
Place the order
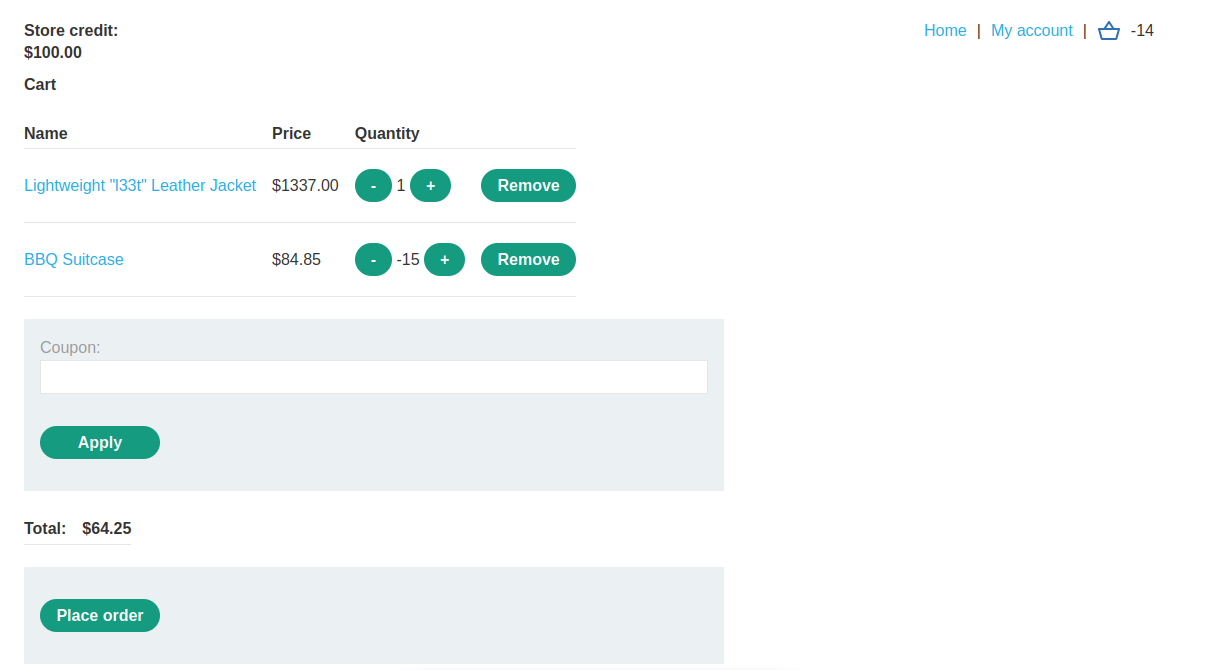100,616
